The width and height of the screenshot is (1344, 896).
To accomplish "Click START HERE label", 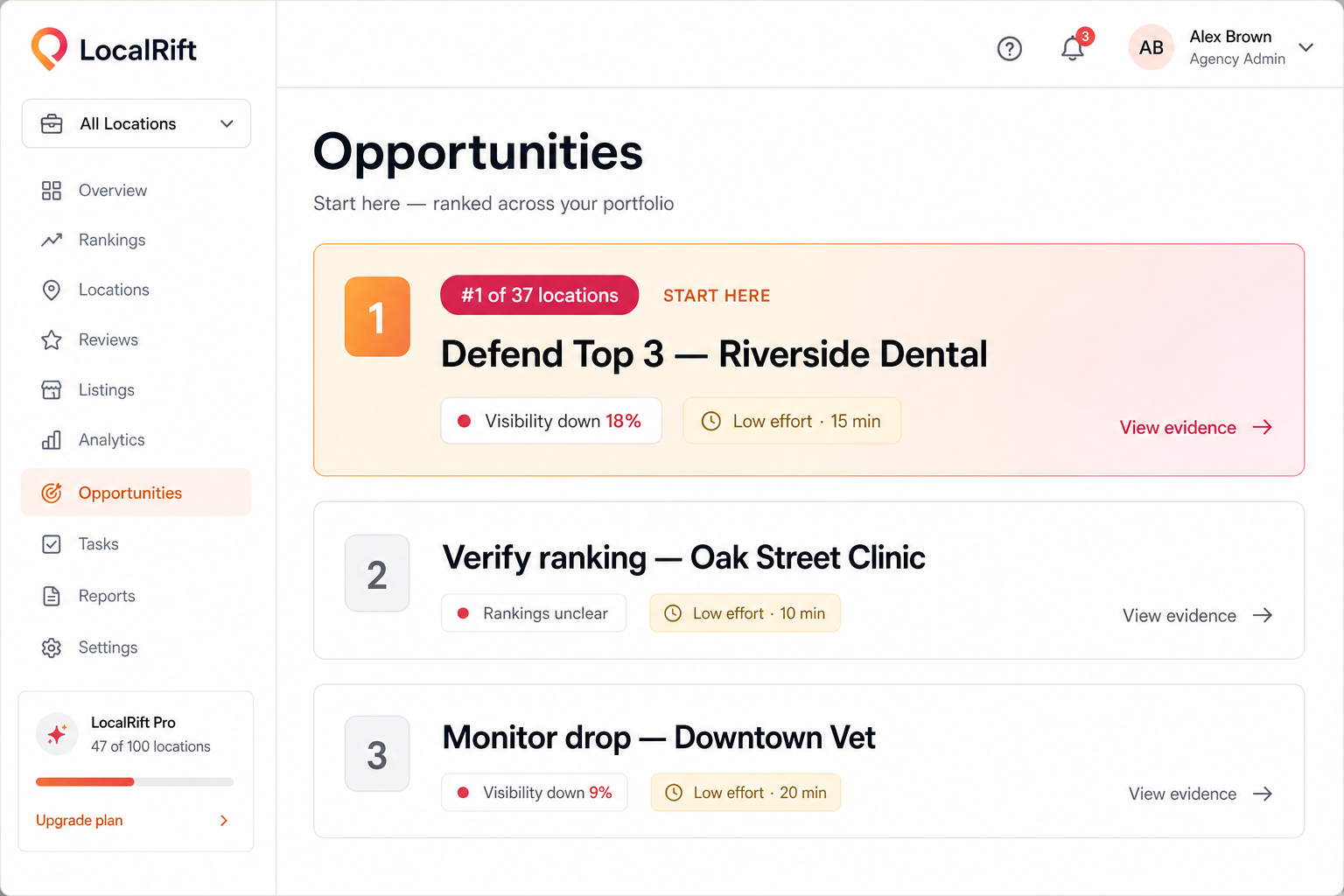I will (x=717, y=296).
